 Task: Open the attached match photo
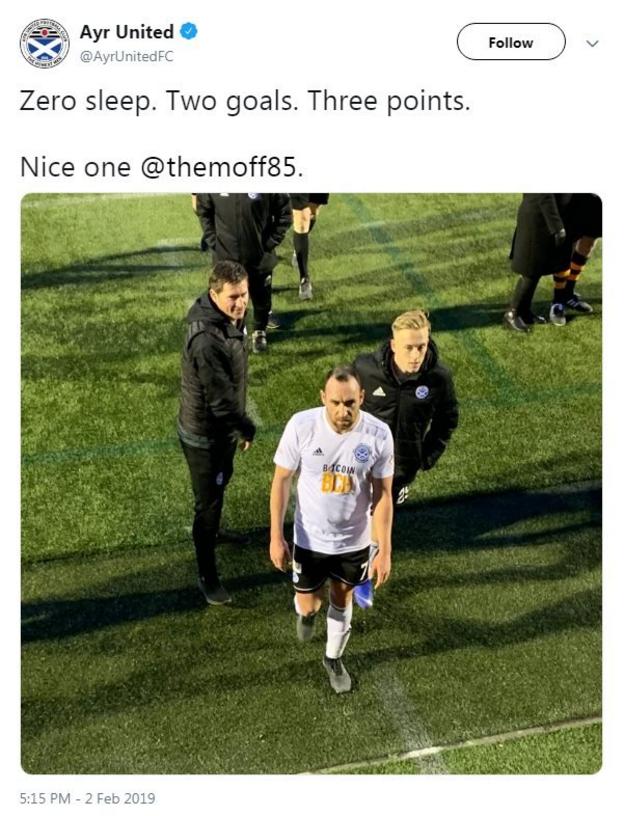(311, 483)
